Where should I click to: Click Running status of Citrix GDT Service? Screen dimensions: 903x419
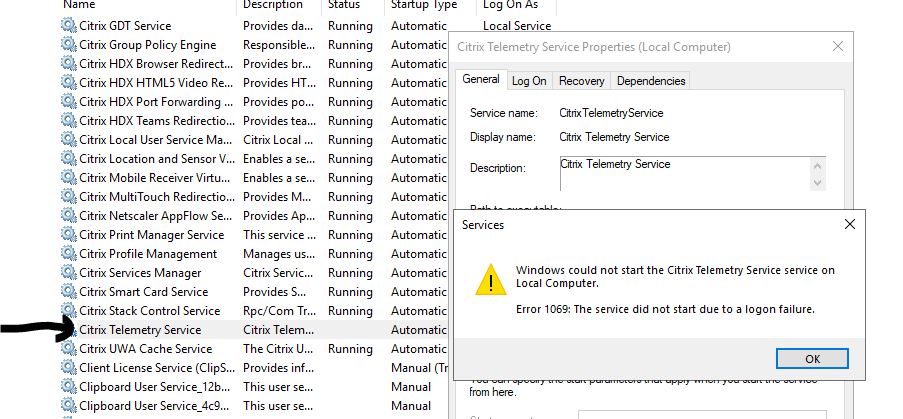[350, 26]
